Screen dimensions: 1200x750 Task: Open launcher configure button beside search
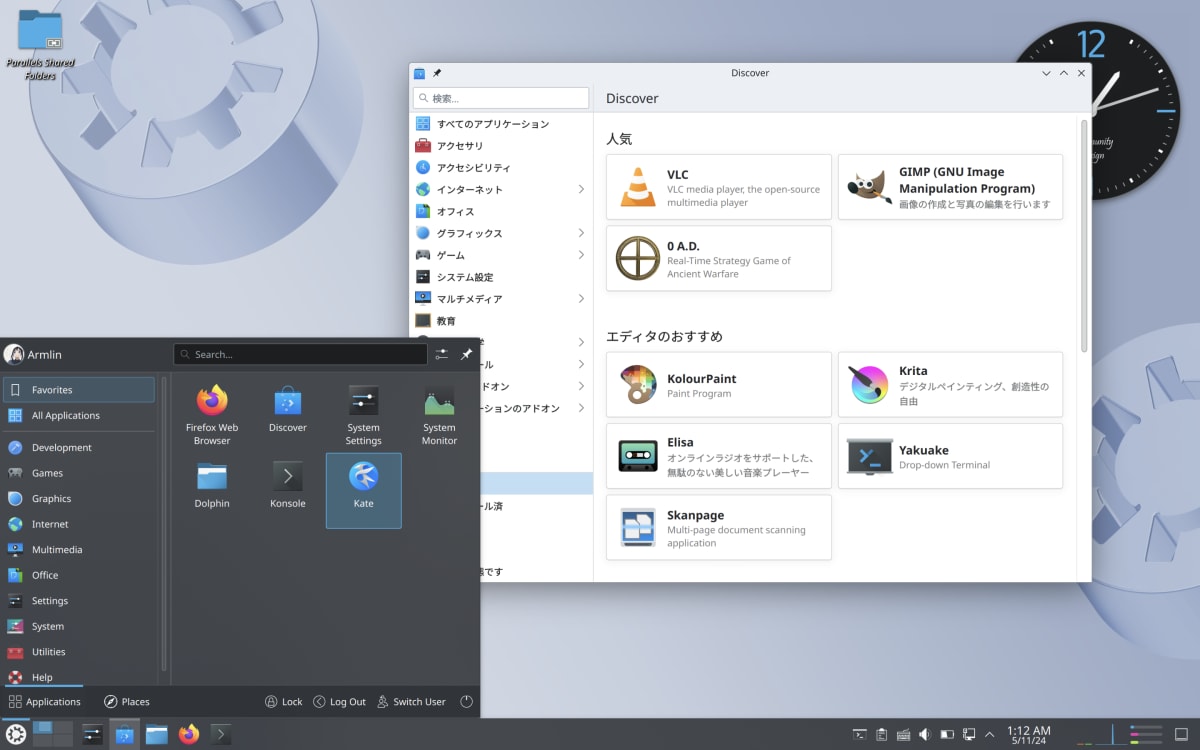[x=441, y=354]
